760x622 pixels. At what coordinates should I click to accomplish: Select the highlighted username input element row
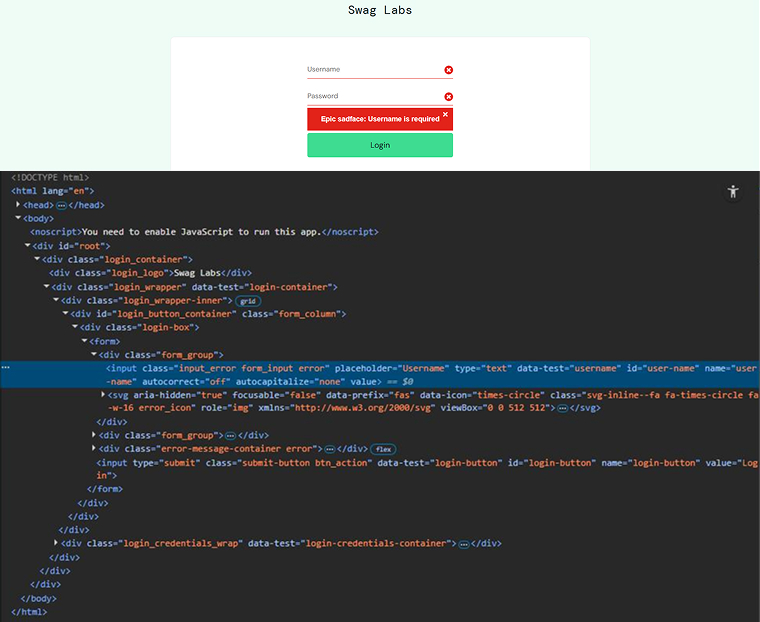[380, 375]
